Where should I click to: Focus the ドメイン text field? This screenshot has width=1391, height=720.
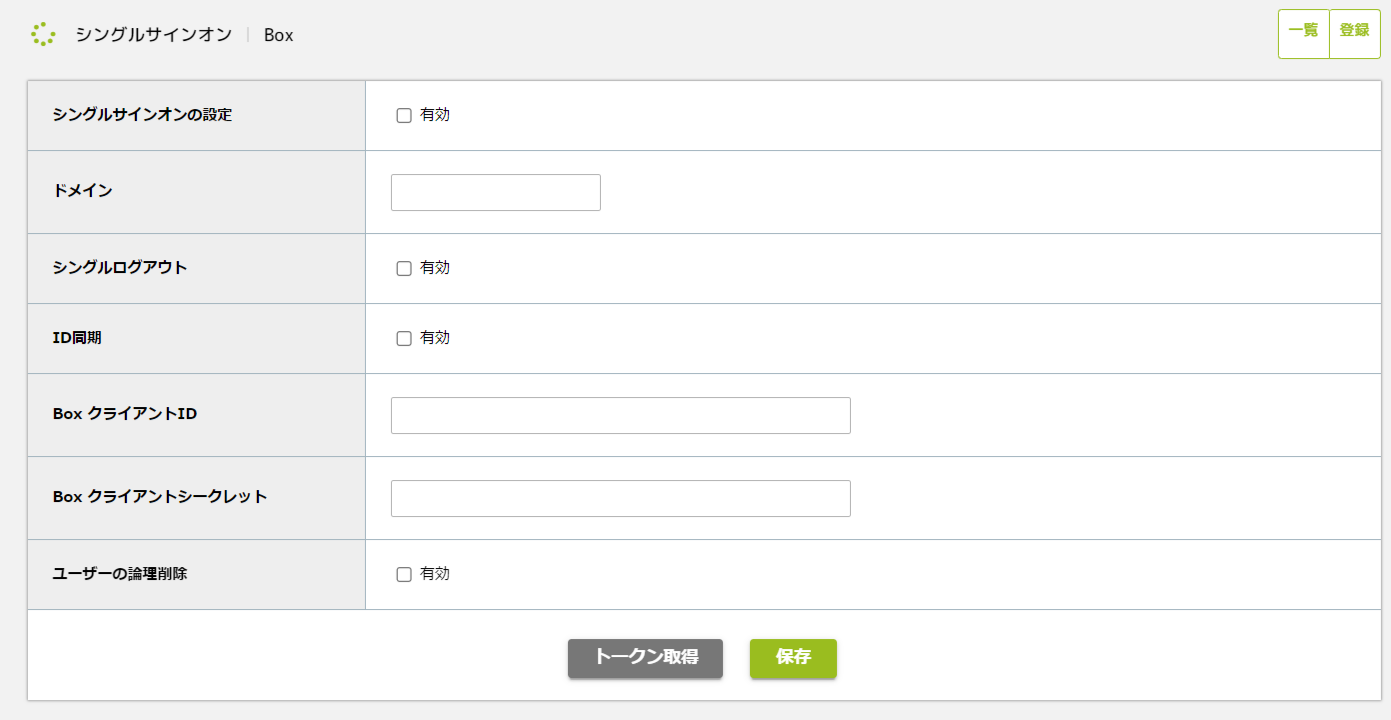496,193
